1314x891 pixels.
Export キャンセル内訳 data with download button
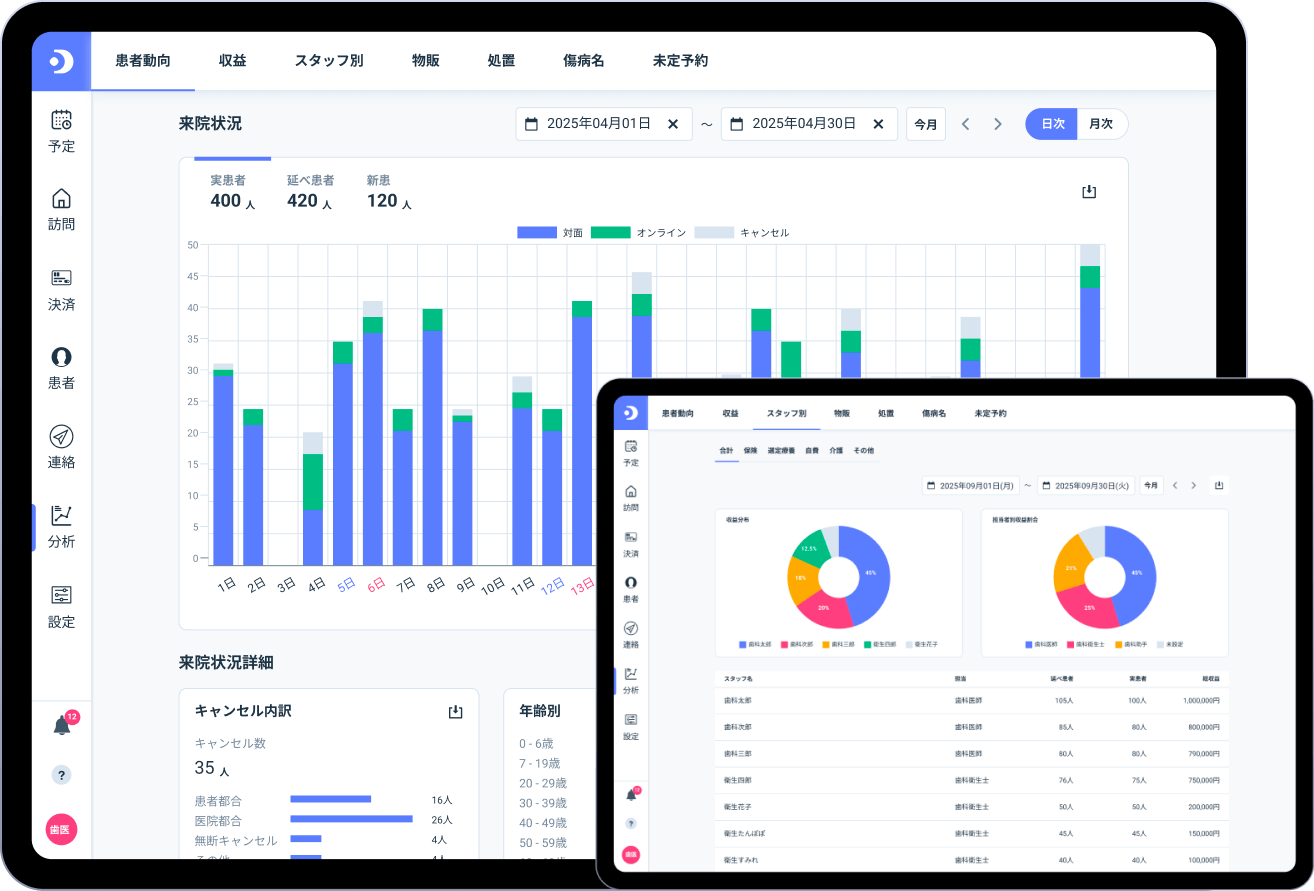point(456,711)
